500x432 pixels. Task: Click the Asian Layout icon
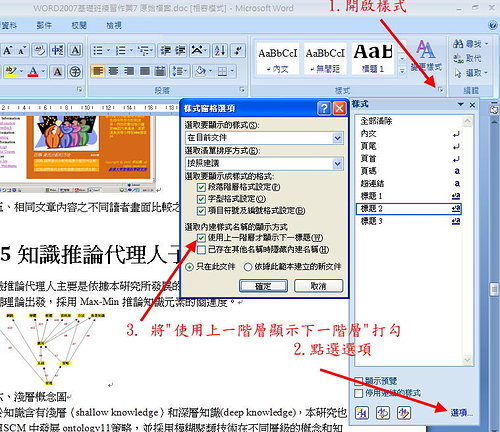(x=197, y=51)
